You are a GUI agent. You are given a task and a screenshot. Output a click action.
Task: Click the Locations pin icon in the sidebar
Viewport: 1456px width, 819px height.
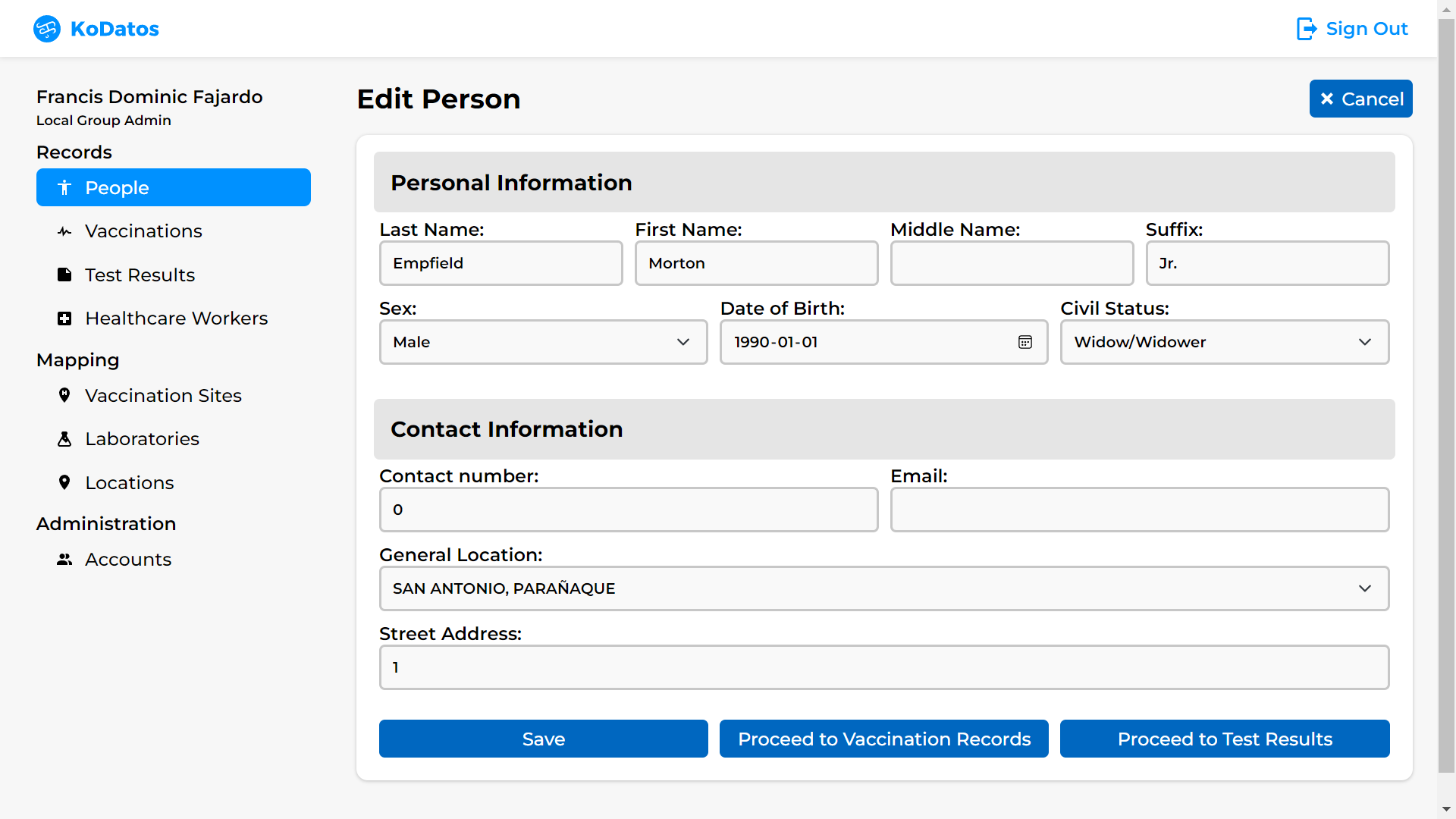click(64, 482)
